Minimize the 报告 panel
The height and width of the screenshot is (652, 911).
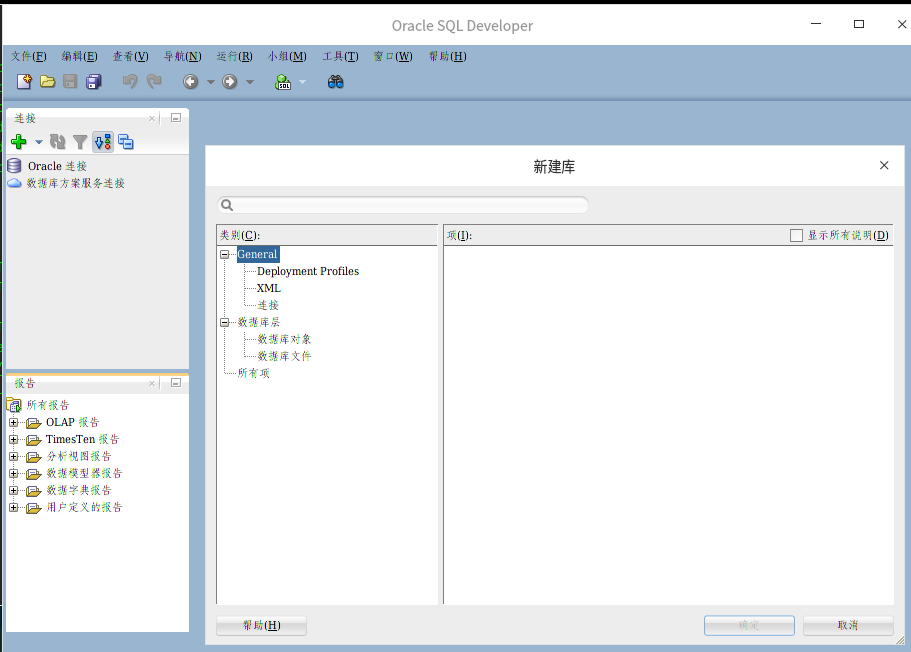tap(176, 383)
